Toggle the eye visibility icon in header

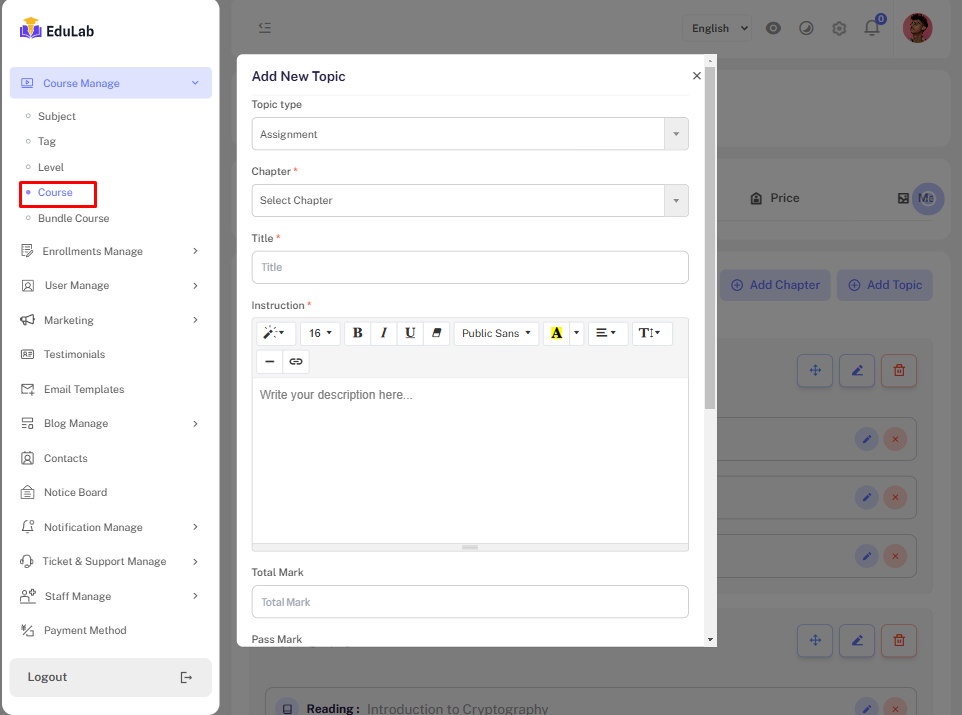pos(773,28)
